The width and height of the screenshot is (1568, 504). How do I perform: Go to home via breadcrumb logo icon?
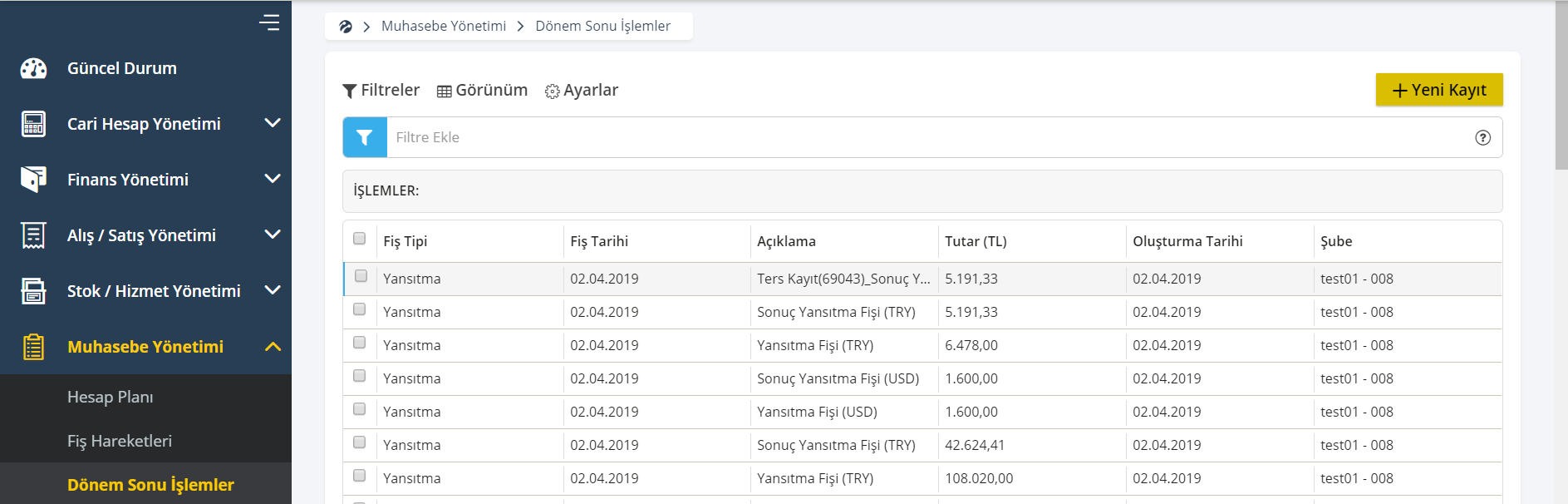click(x=346, y=27)
